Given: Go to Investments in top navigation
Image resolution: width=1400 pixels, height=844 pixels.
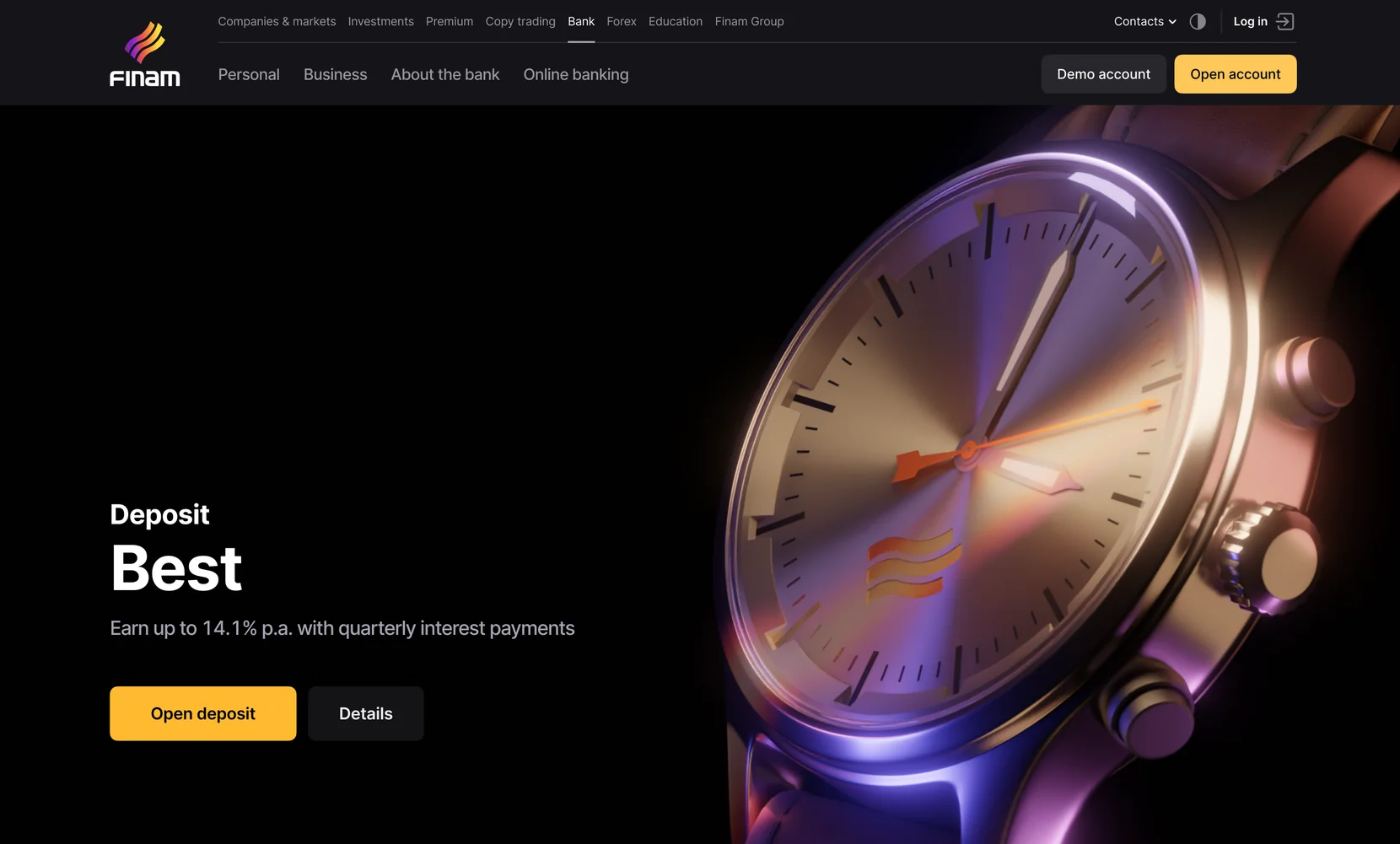Looking at the screenshot, I should pyautogui.click(x=380, y=22).
